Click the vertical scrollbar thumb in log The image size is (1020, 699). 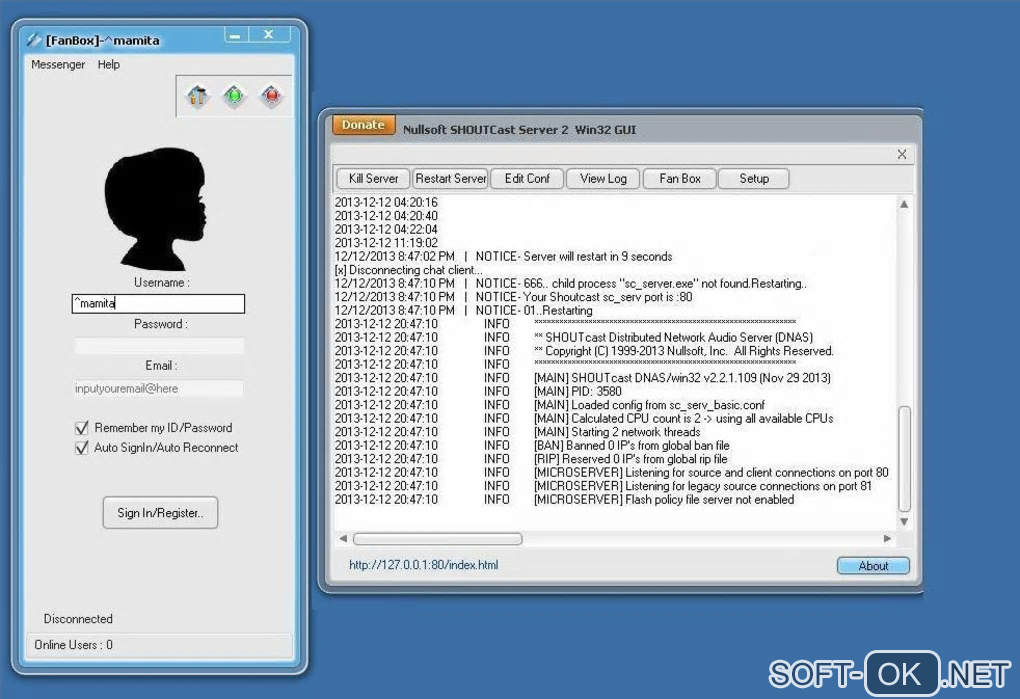coord(904,459)
